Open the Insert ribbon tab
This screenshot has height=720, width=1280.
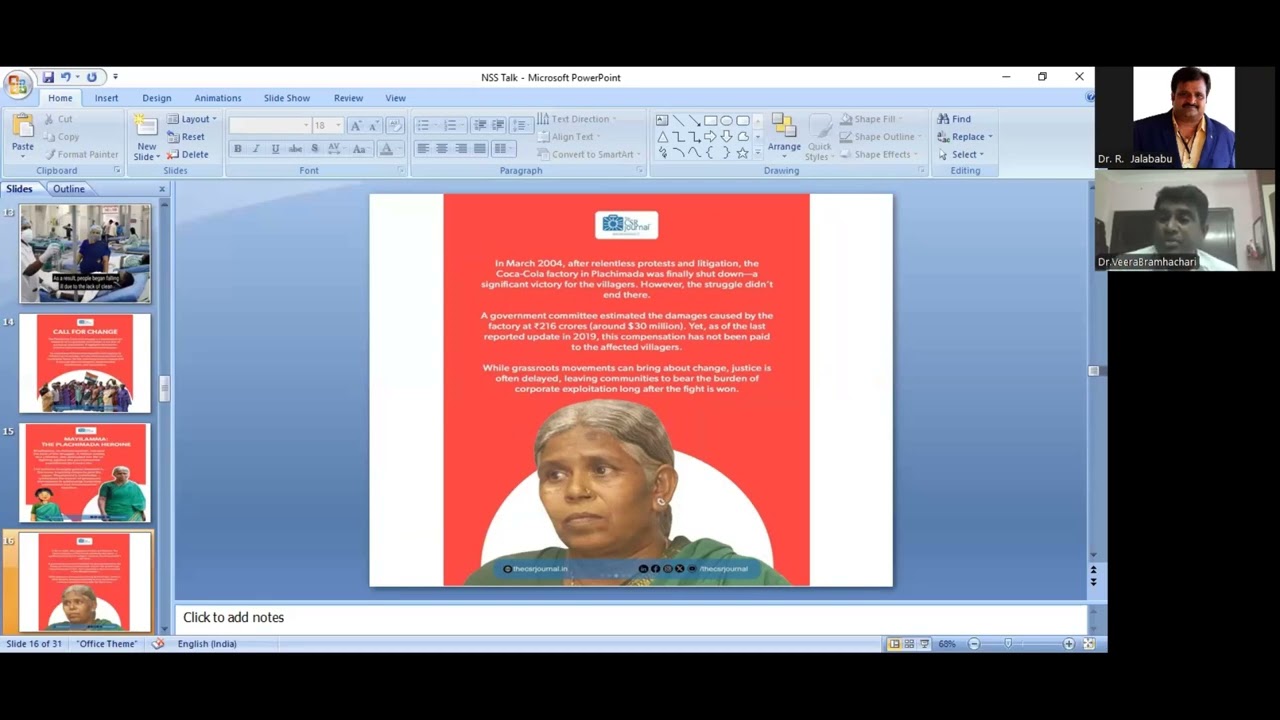[106, 98]
